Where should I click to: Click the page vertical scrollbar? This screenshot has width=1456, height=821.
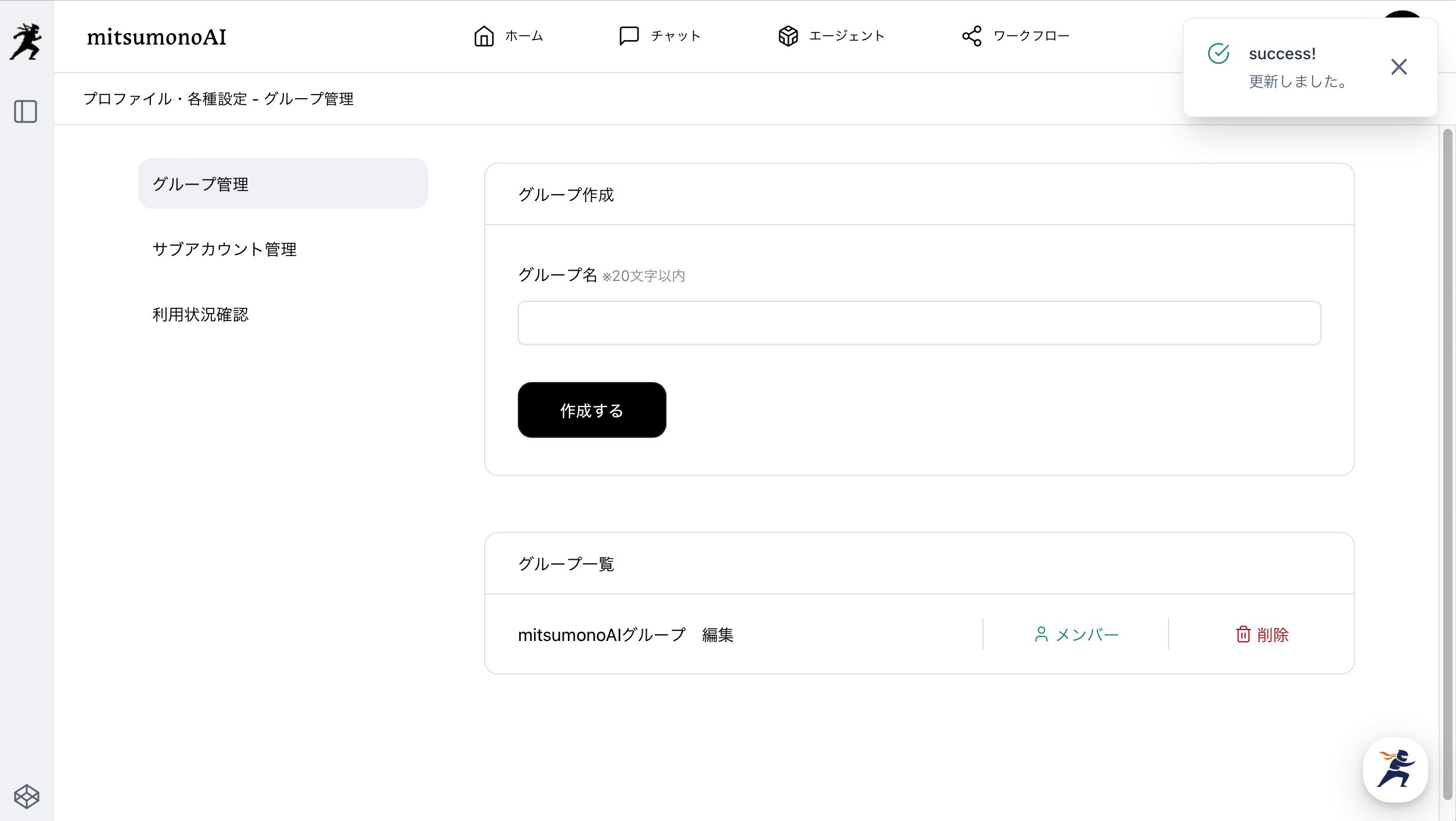coord(1447,464)
